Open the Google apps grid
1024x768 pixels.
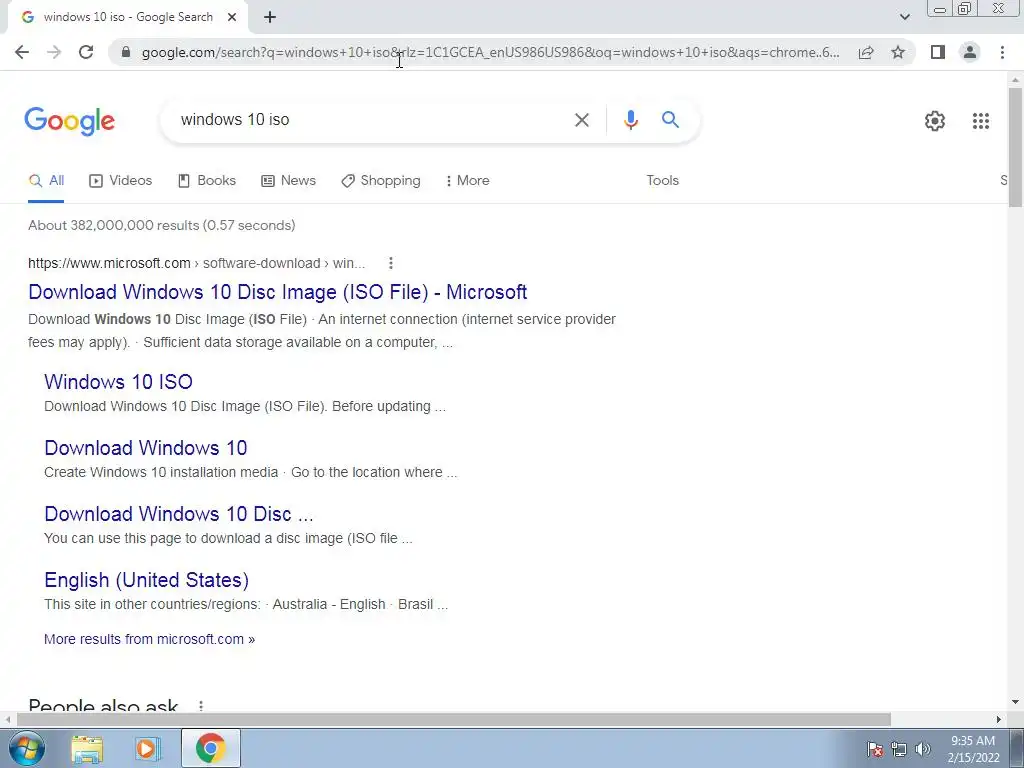click(980, 121)
